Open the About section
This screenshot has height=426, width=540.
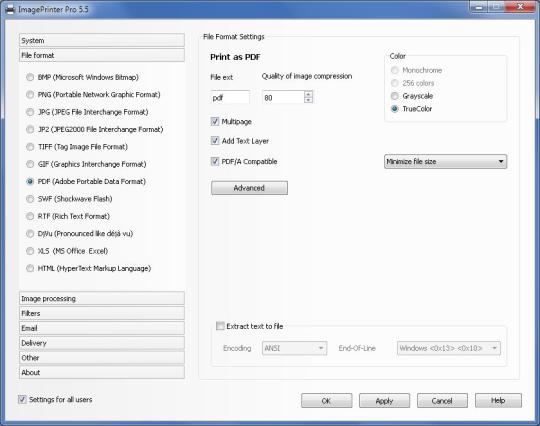(x=102, y=372)
